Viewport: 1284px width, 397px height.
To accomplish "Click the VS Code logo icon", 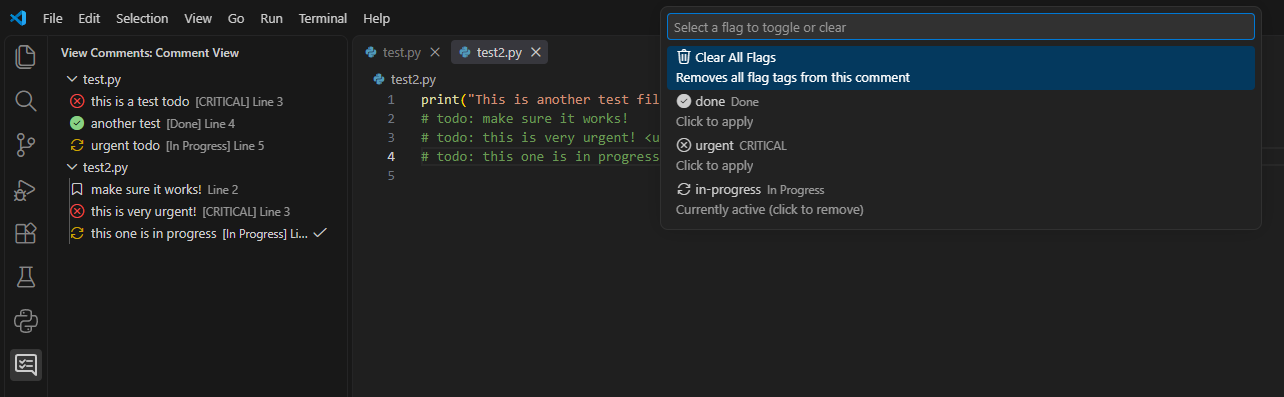I will pos(18,18).
